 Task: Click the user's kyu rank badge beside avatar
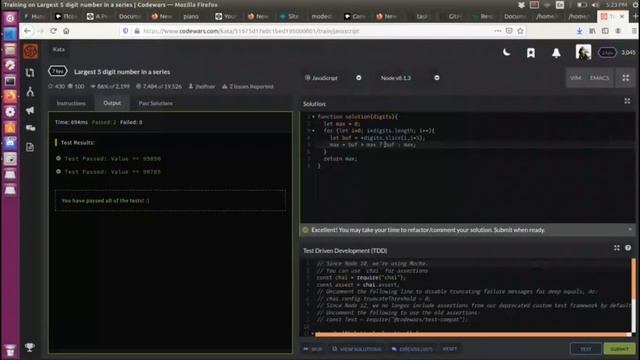(607, 52)
